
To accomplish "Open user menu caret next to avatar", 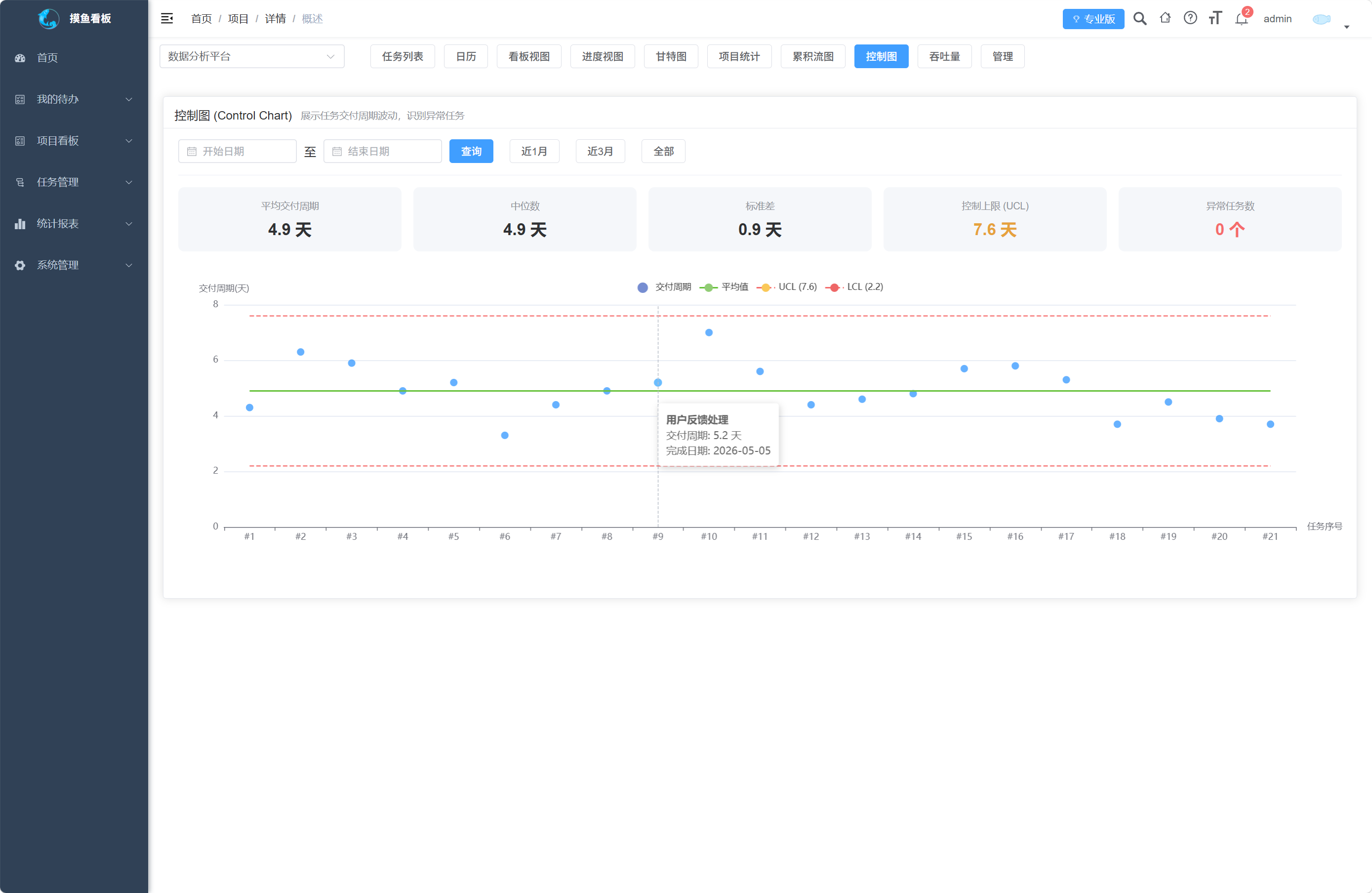I will tap(1347, 27).
